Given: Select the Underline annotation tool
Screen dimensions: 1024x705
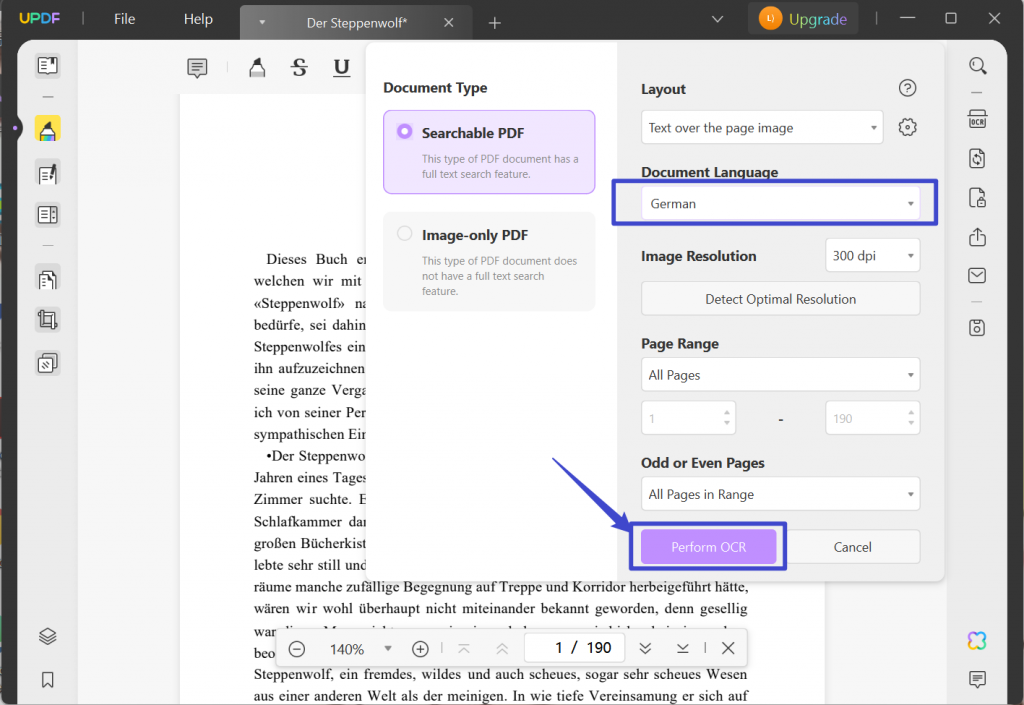Looking at the screenshot, I should (340, 68).
